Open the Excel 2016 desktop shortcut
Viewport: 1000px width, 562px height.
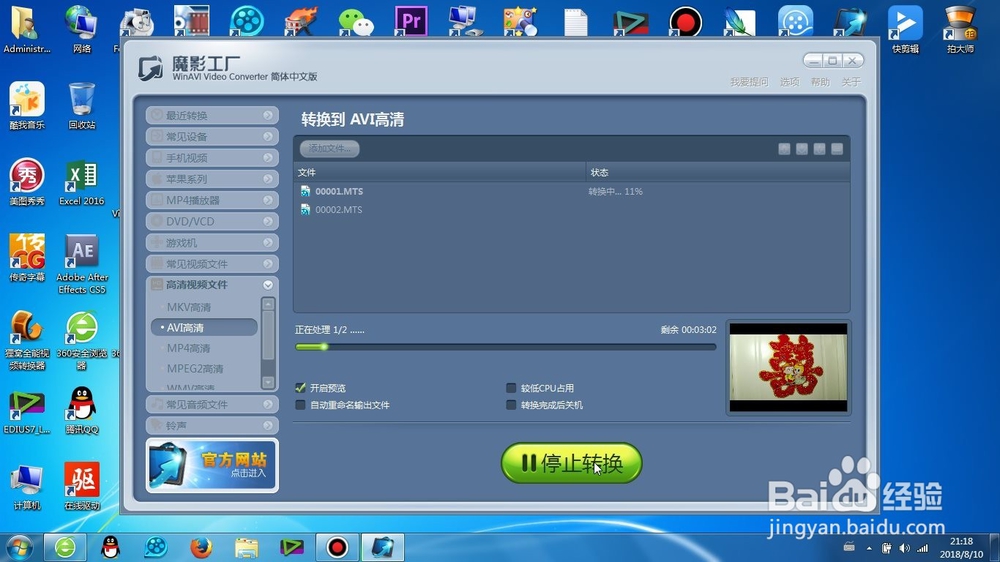point(82,182)
